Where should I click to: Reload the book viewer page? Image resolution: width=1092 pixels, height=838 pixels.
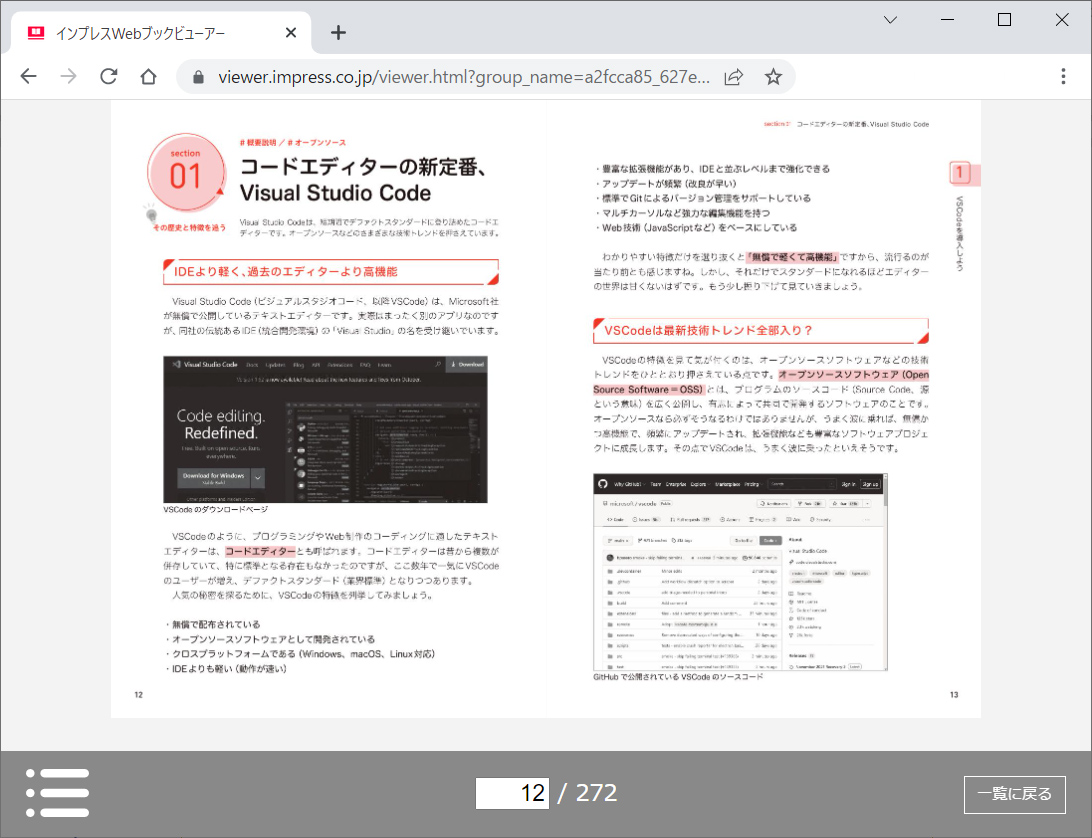[x=108, y=76]
